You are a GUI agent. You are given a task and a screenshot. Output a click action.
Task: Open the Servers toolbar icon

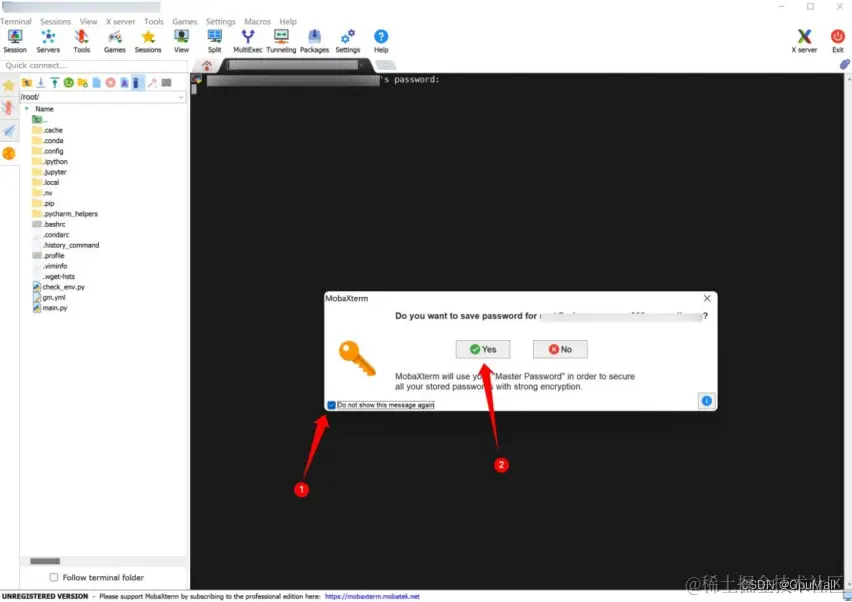click(48, 41)
